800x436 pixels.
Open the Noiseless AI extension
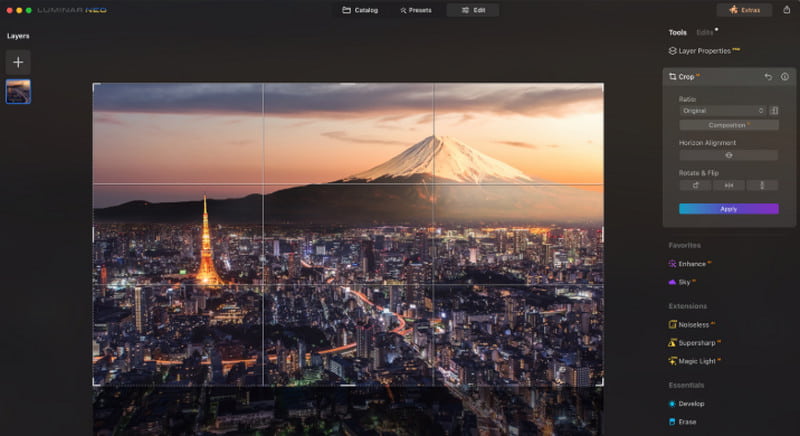click(691, 324)
